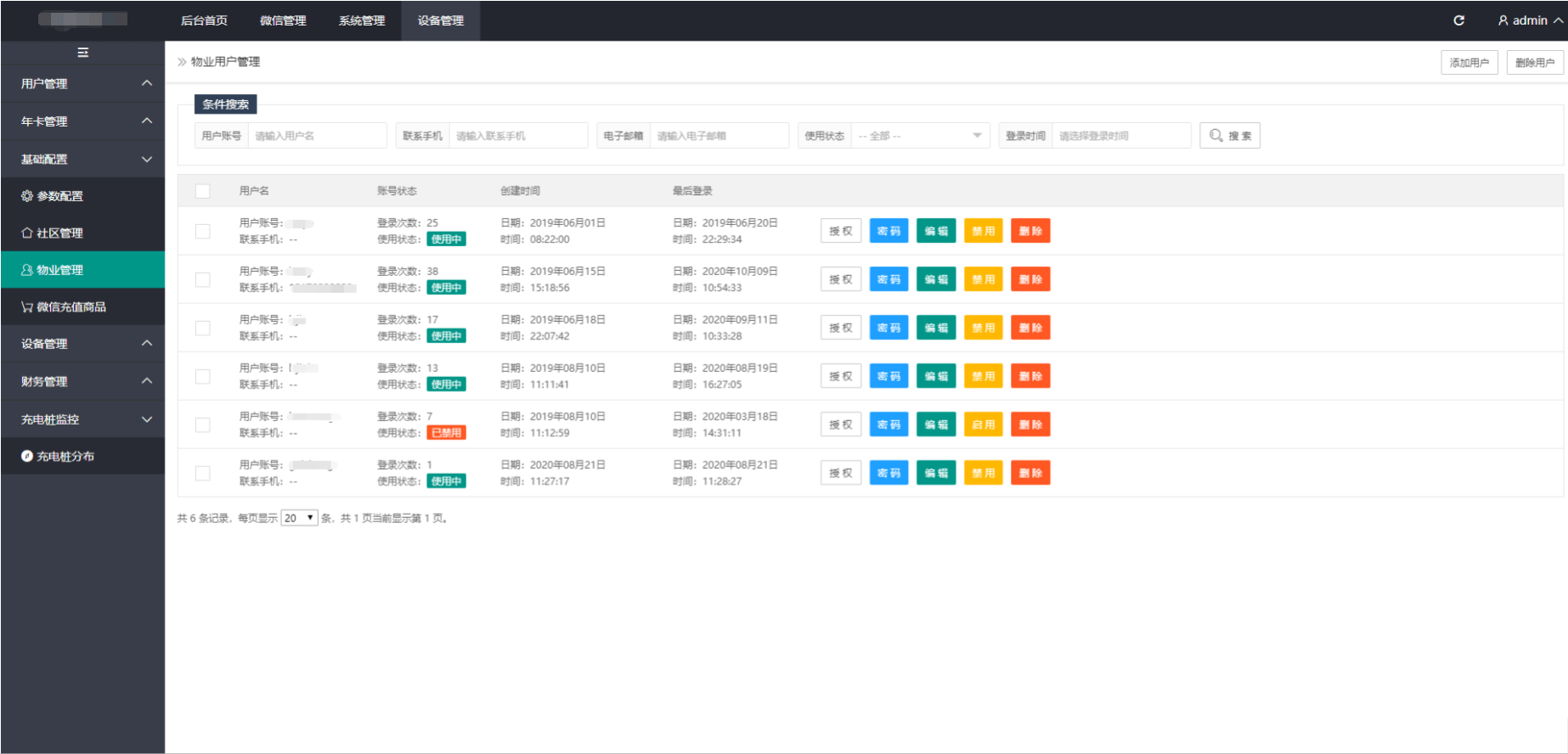1568x754 pixels.
Task: Select 物业管理 in the sidebar
Action: click(82, 270)
